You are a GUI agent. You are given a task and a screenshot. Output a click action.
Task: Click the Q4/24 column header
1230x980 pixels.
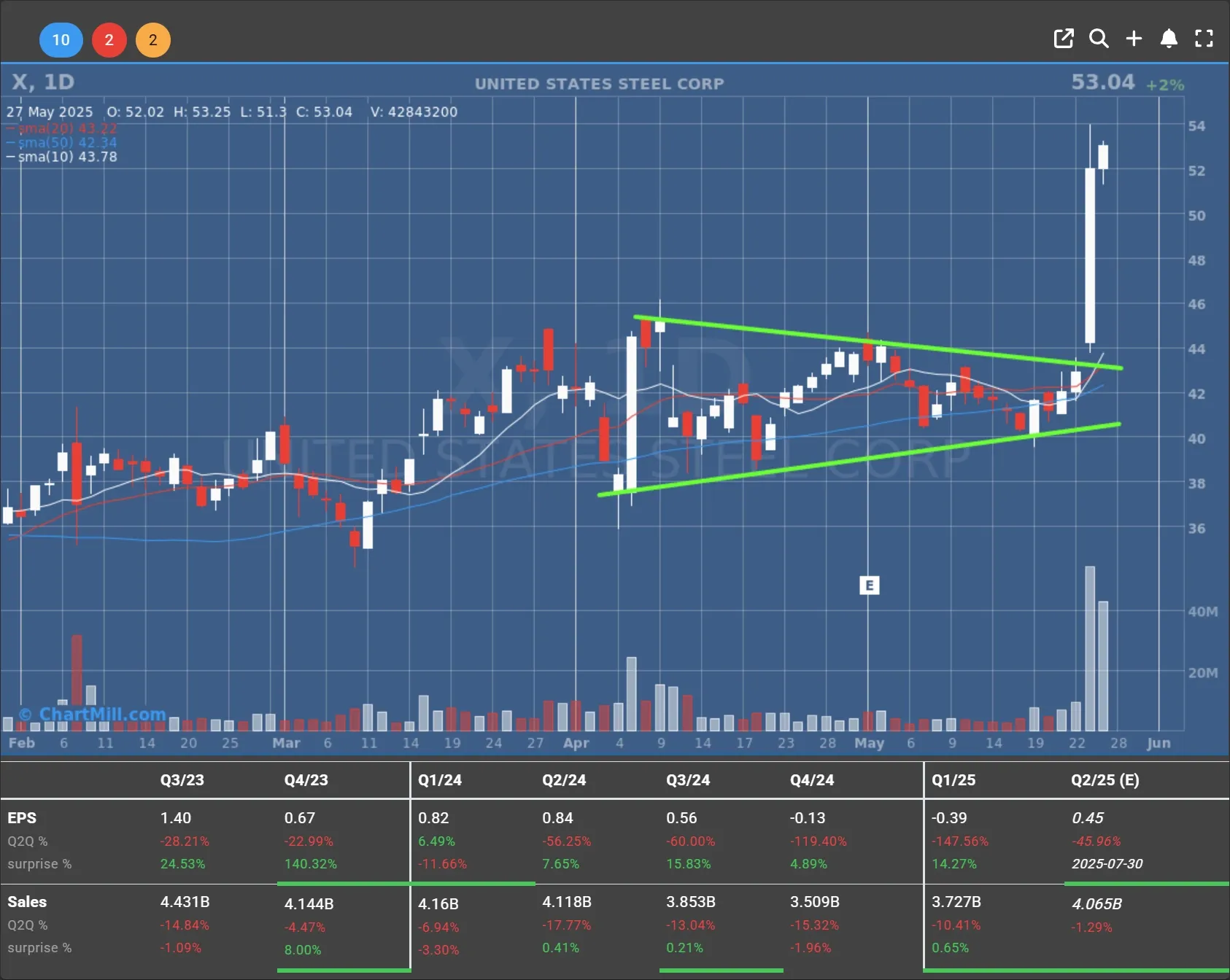(x=812, y=780)
